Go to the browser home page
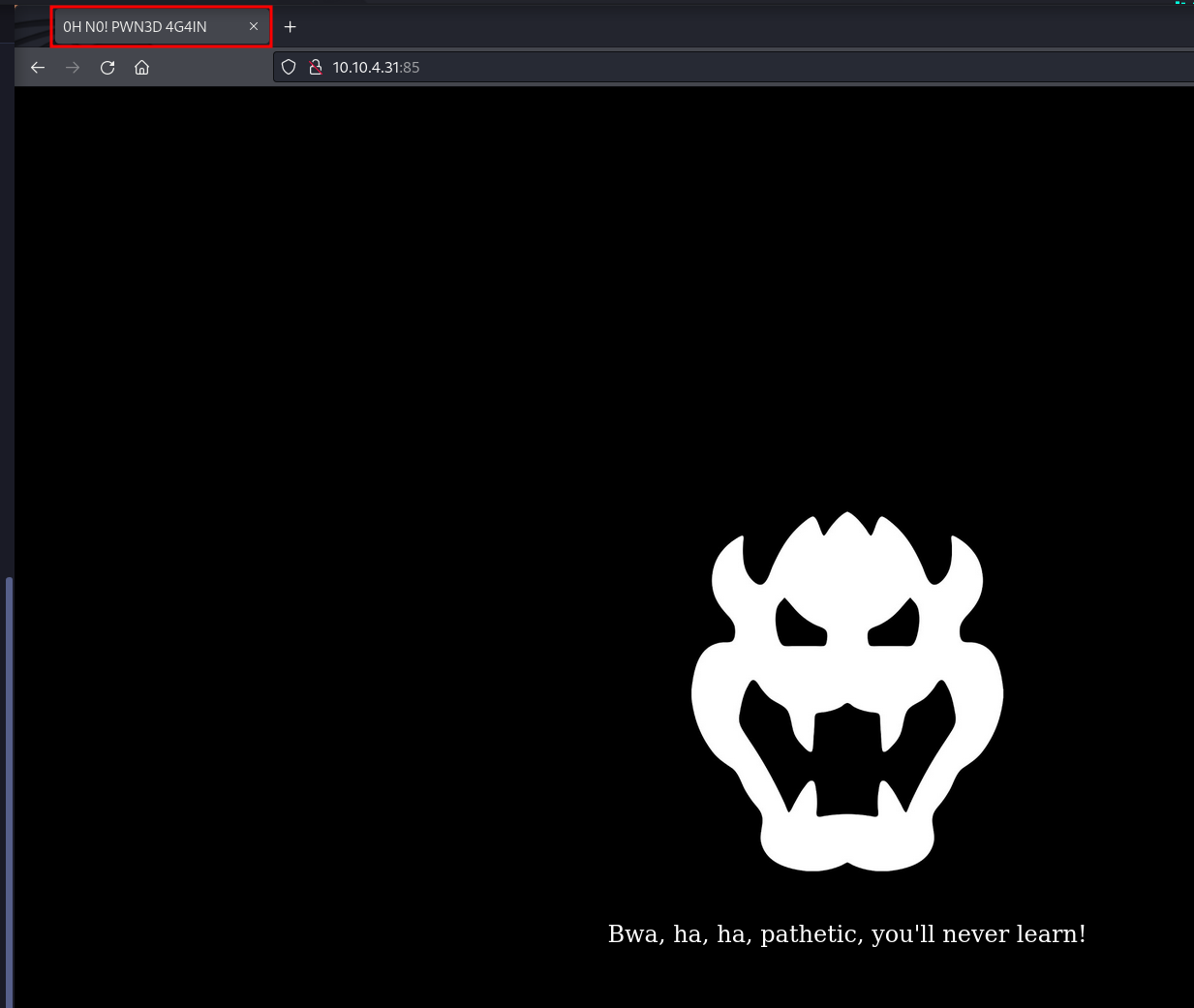This screenshot has width=1194, height=1008. click(x=141, y=68)
